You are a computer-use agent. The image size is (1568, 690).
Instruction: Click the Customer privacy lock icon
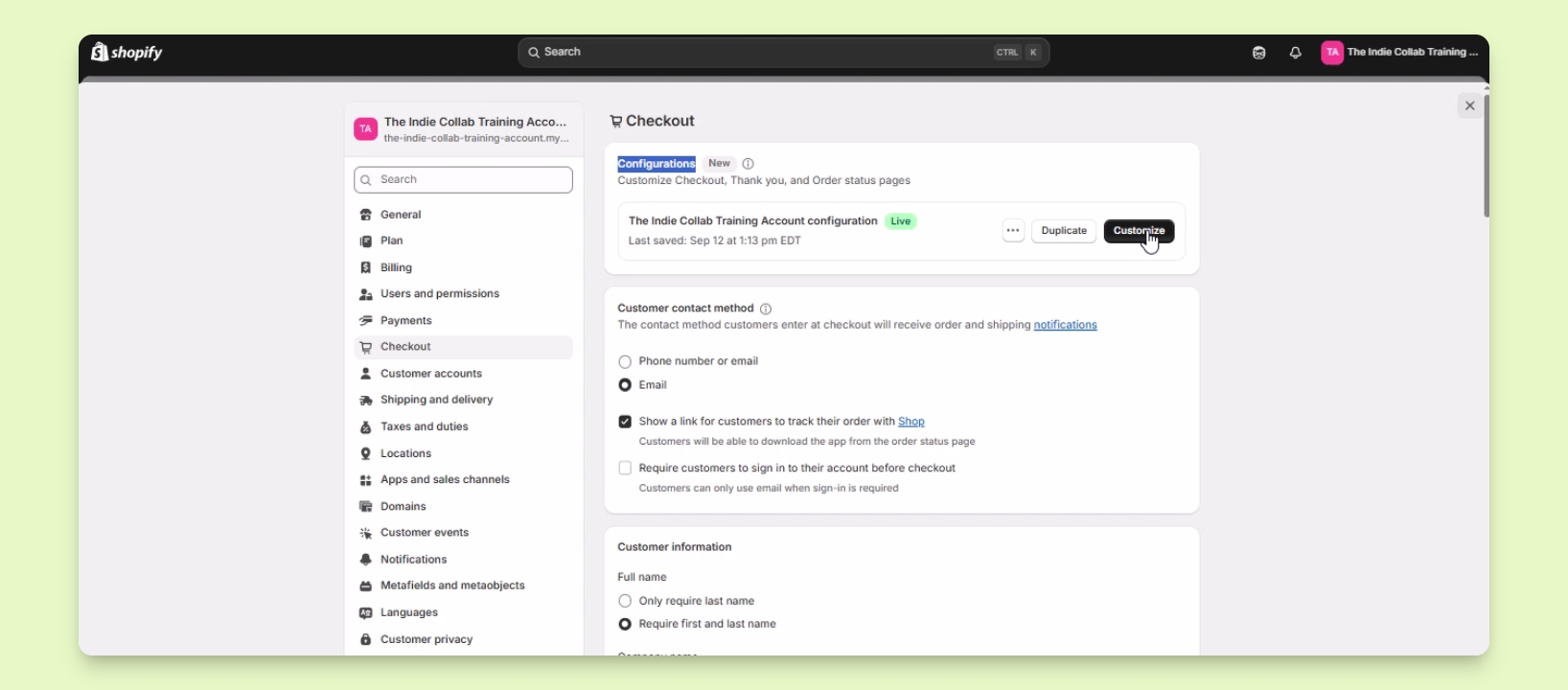tap(365, 640)
